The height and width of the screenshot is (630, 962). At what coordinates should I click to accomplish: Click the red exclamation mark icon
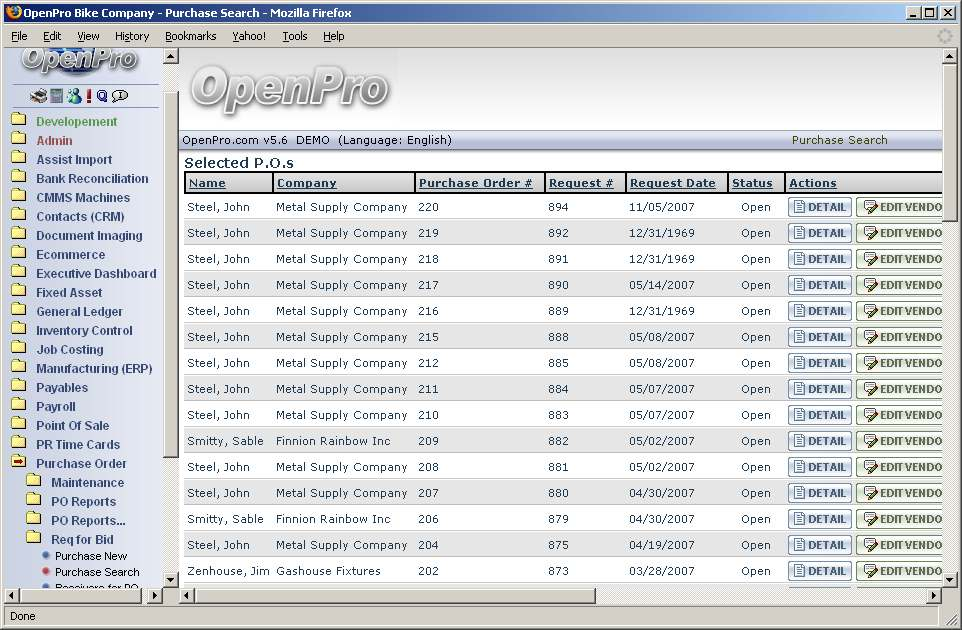[x=88, y=96]
